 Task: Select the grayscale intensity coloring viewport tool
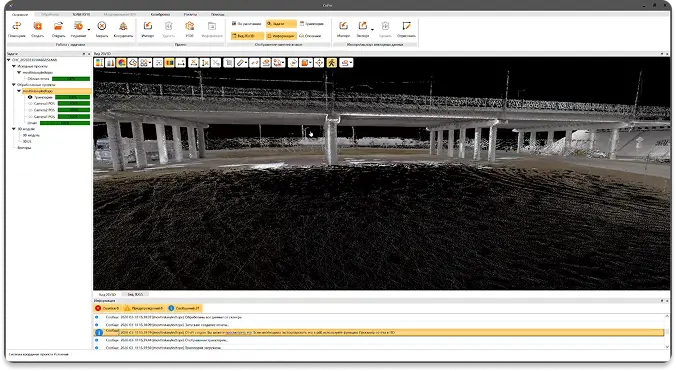click(110, 63)
